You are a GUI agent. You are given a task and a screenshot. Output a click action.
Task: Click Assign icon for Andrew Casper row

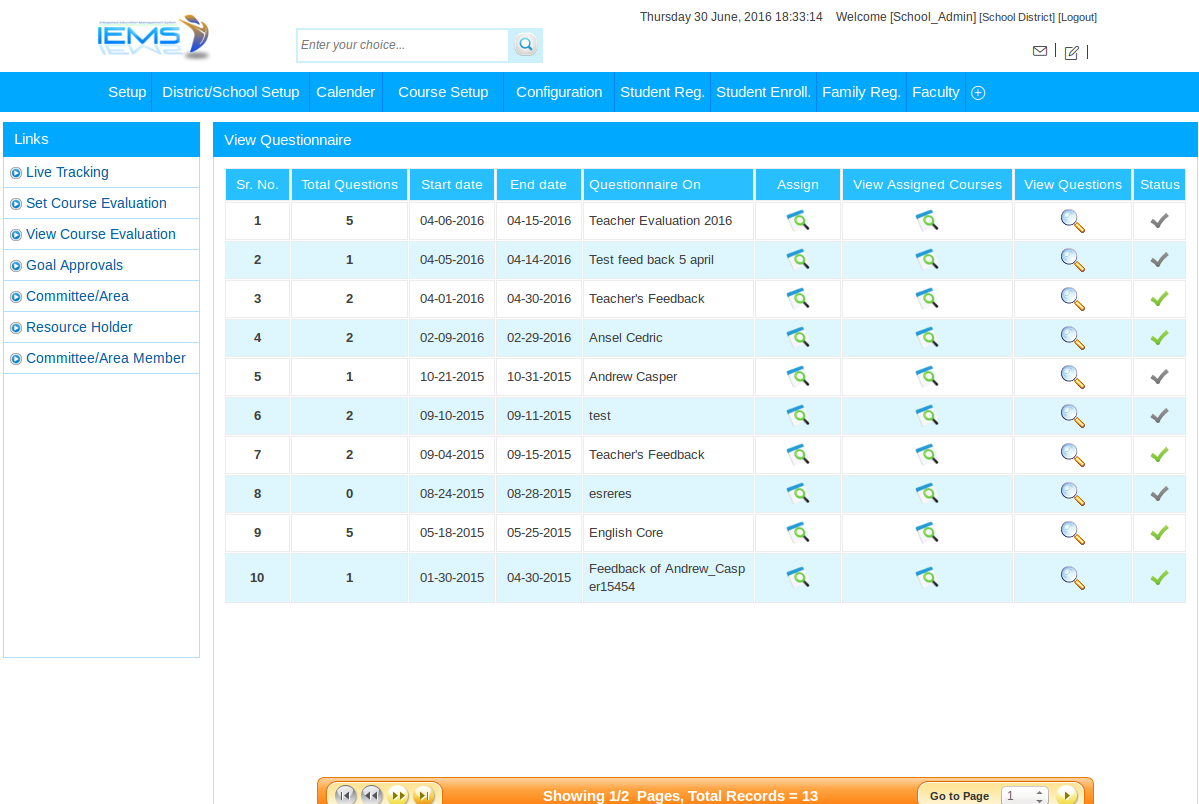[798, 377]
